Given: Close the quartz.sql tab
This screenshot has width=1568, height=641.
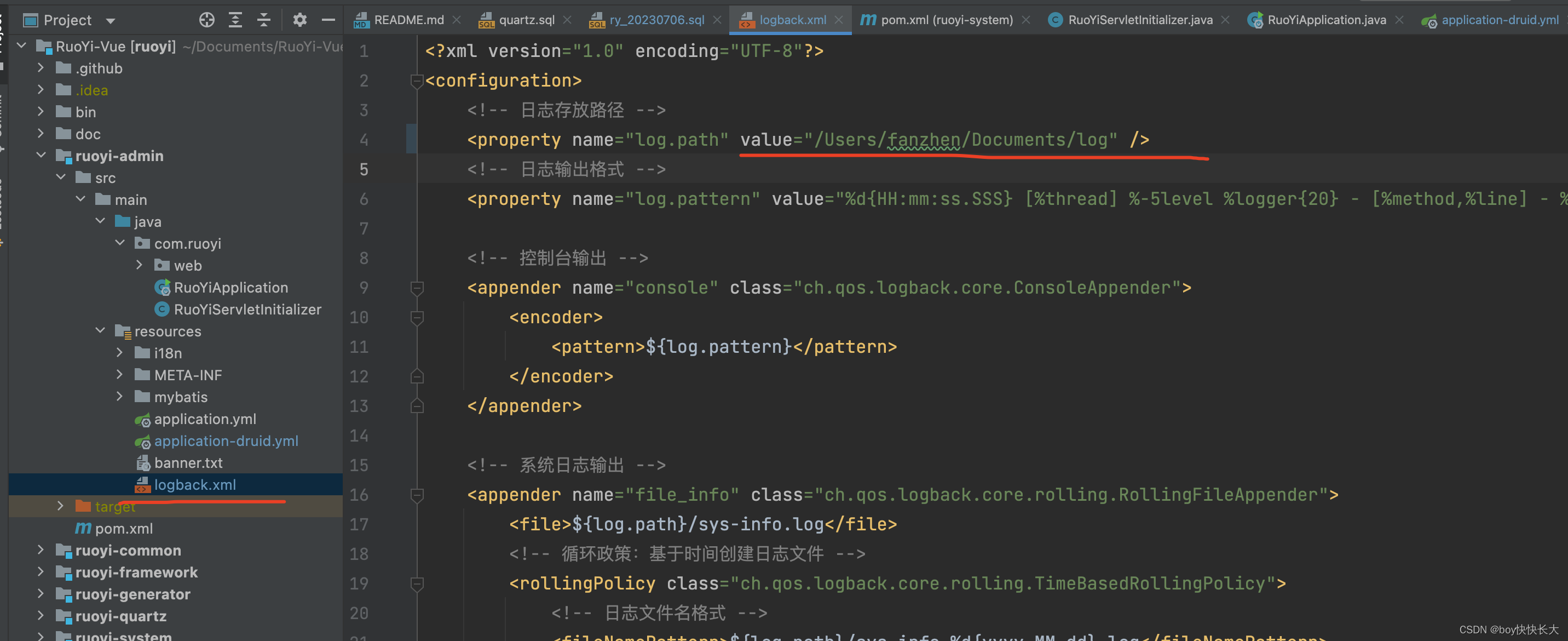Looking at the screenshot, I should click(567, 20).
